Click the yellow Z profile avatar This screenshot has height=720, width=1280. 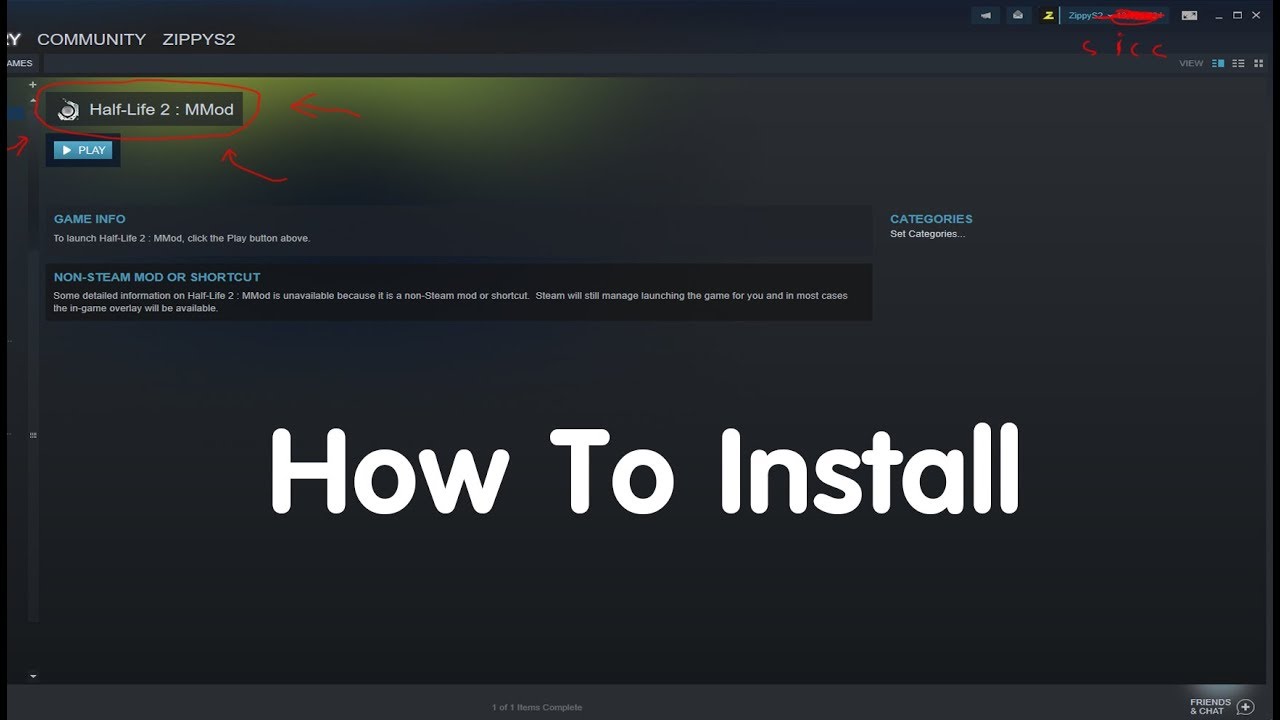click(1048, 15)
